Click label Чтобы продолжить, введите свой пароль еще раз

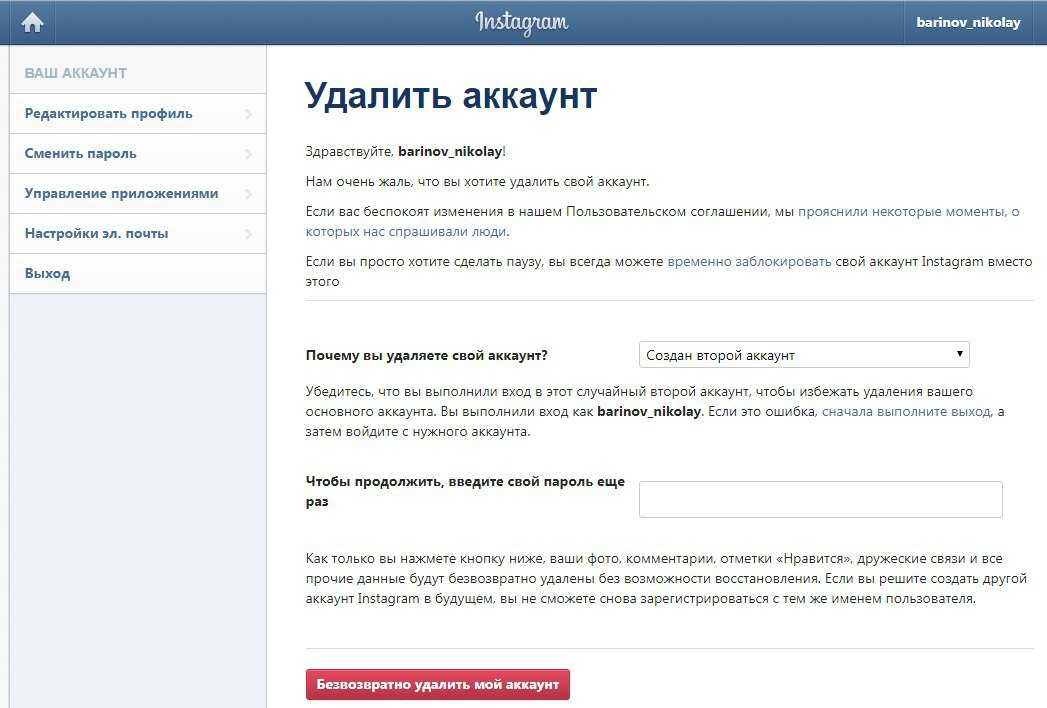[465, 492]
